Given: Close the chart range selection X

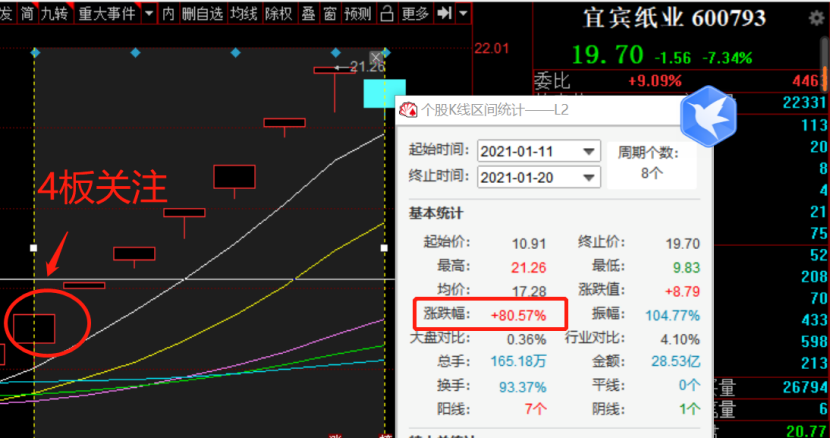Looking at the screenshot, I should pyautogui.click(x=375, y=57).
